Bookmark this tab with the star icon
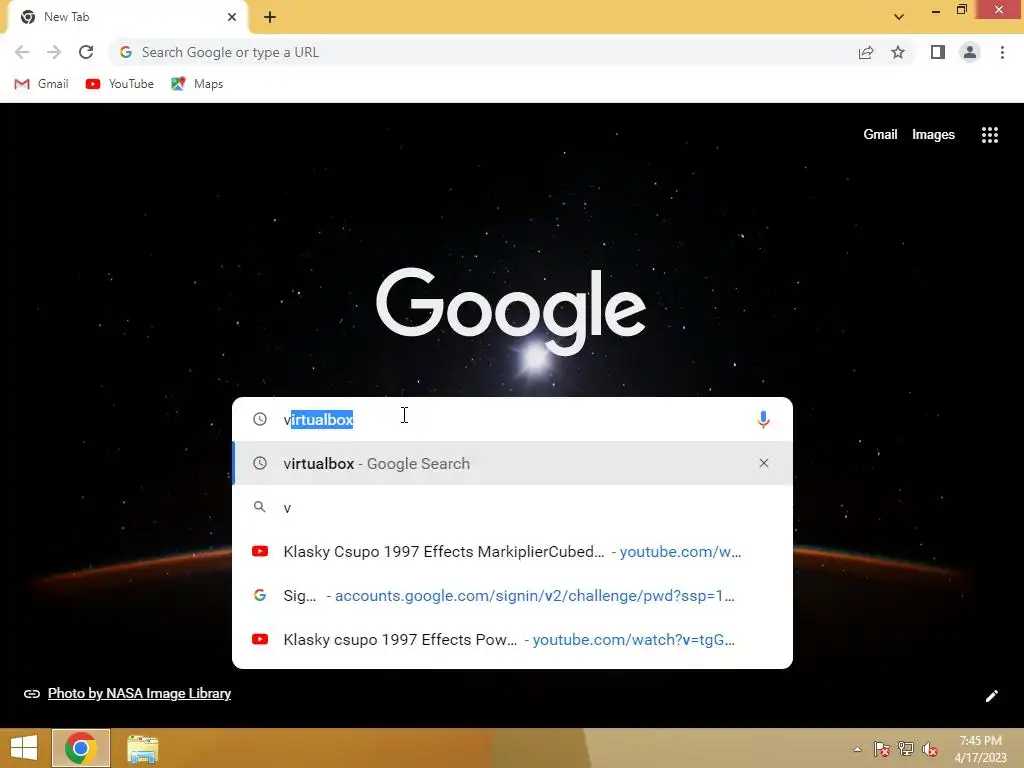 tap(898, 52)
